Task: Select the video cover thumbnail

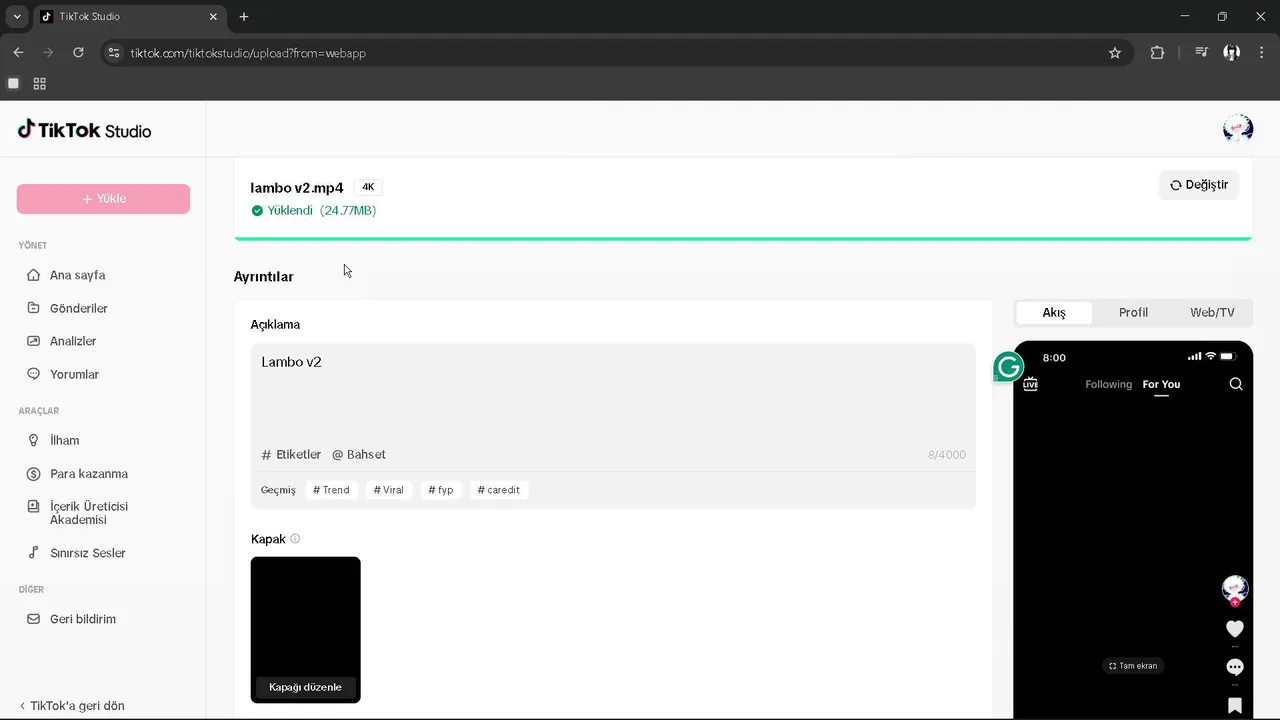Action: 305,630
